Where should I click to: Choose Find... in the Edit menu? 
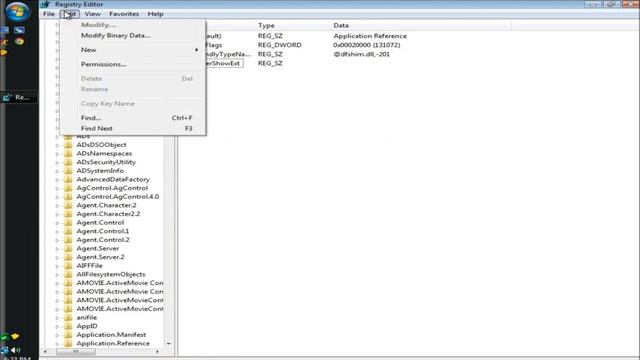[x=133, y=118]
